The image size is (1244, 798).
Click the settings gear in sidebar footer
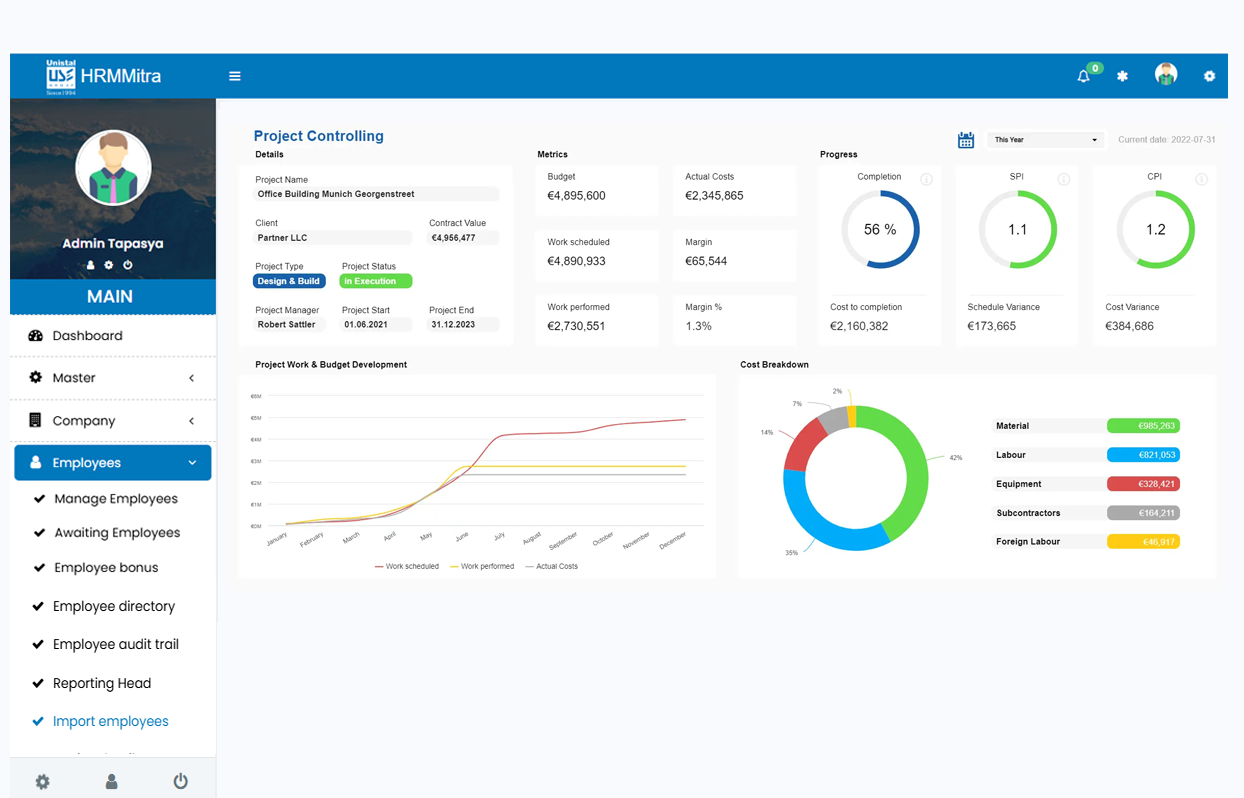[x=42, y=782]
